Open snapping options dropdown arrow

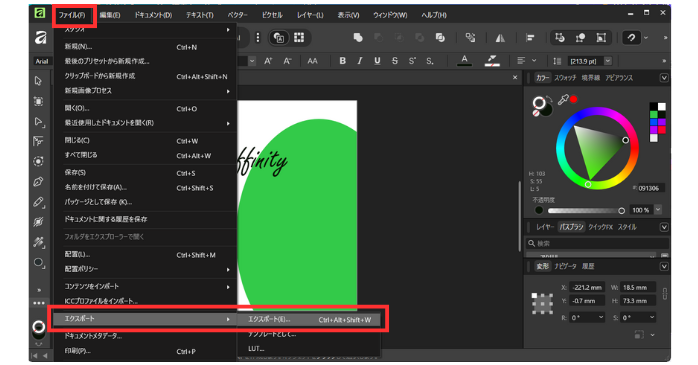(x=646, y=38)
